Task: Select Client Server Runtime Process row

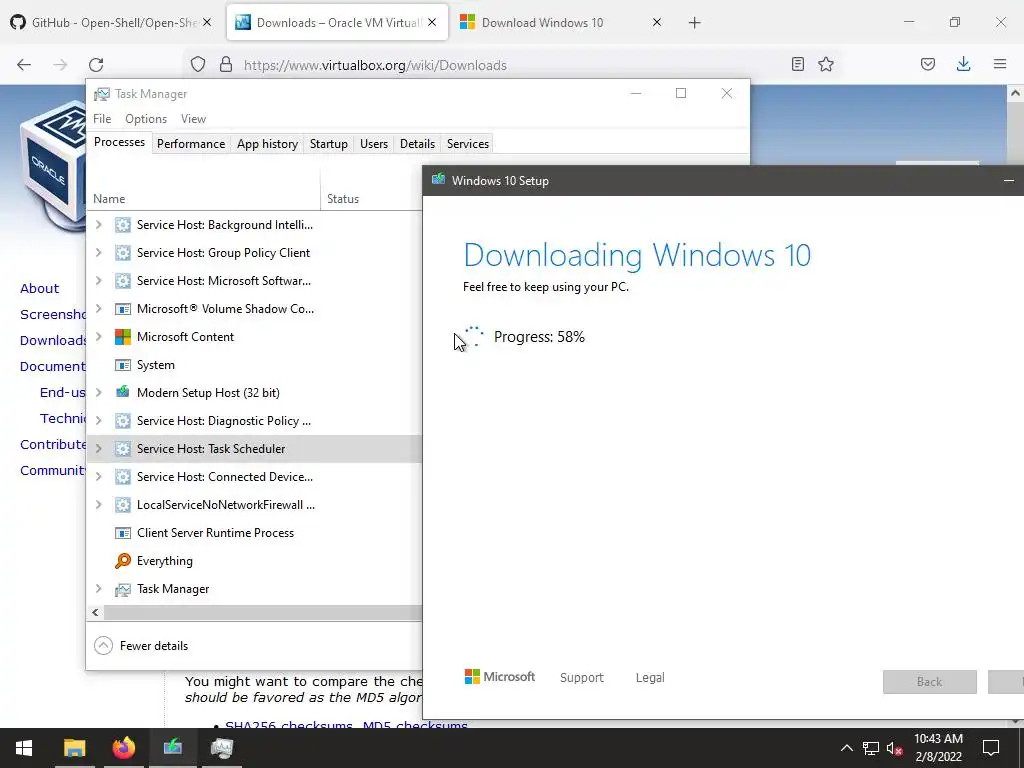Action: (x=254, y=533)
